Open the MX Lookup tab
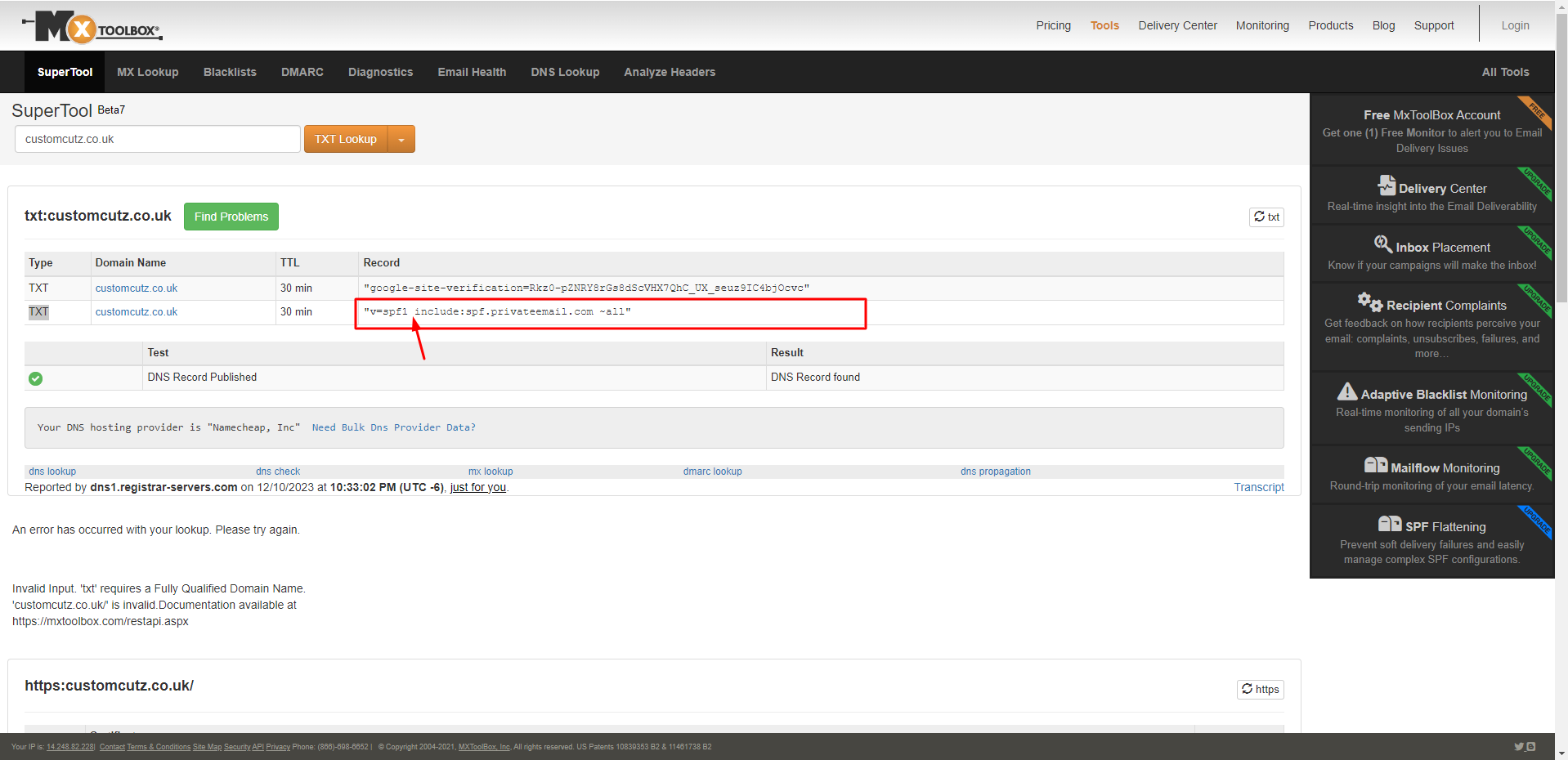Viewport: 1568px width, 760px height. click(x=148, y=72)
